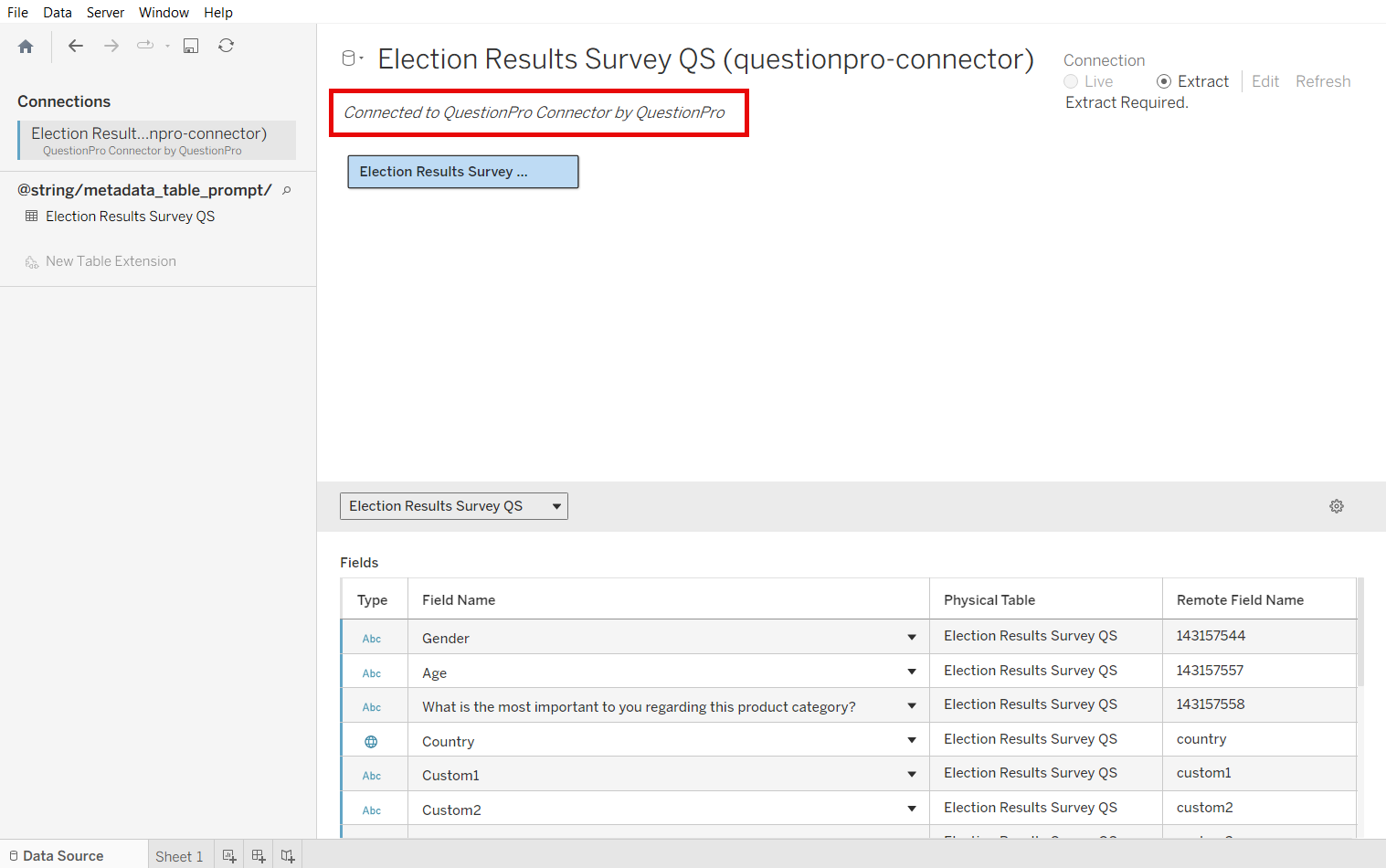The height and width of the screenshot is (868, 1386).
Task: Create a New Dashboard using its icon
Action: tap(259, 854)
